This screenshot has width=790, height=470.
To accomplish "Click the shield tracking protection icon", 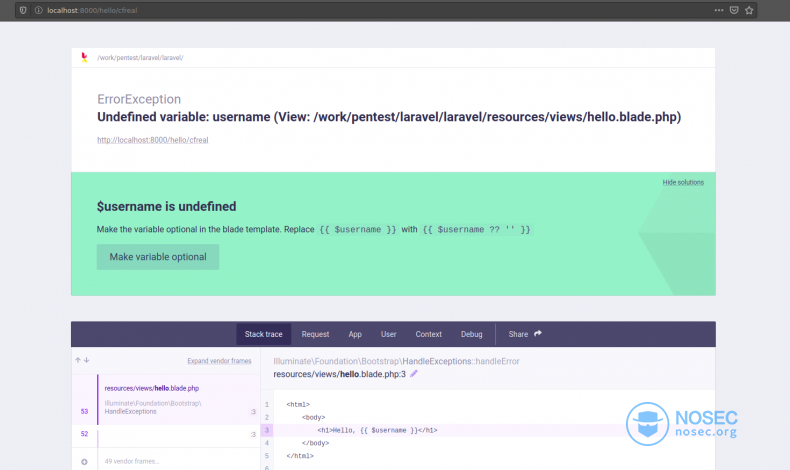I will (23, 10).
